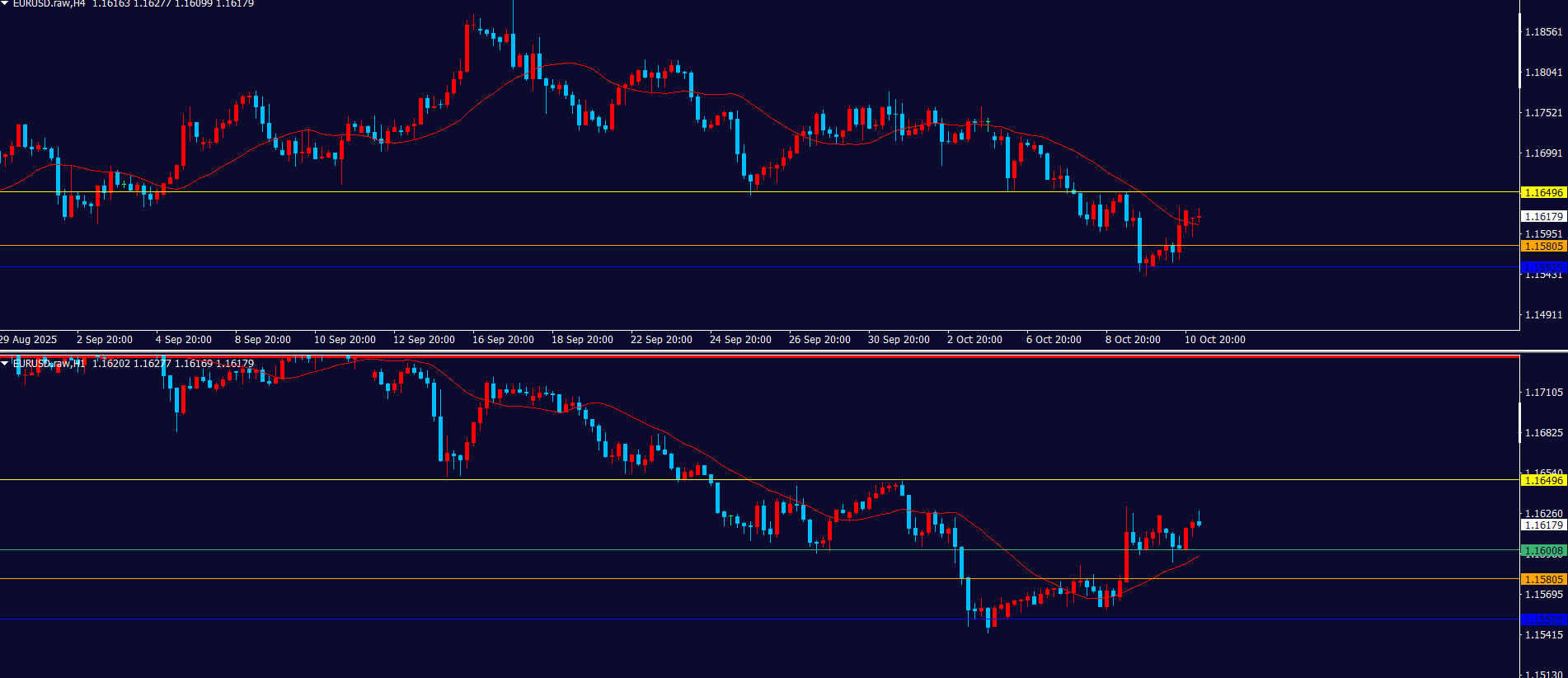
Task: Click the orange 1.15805 price tag, H4 chart
Action: click(1542, 246)
